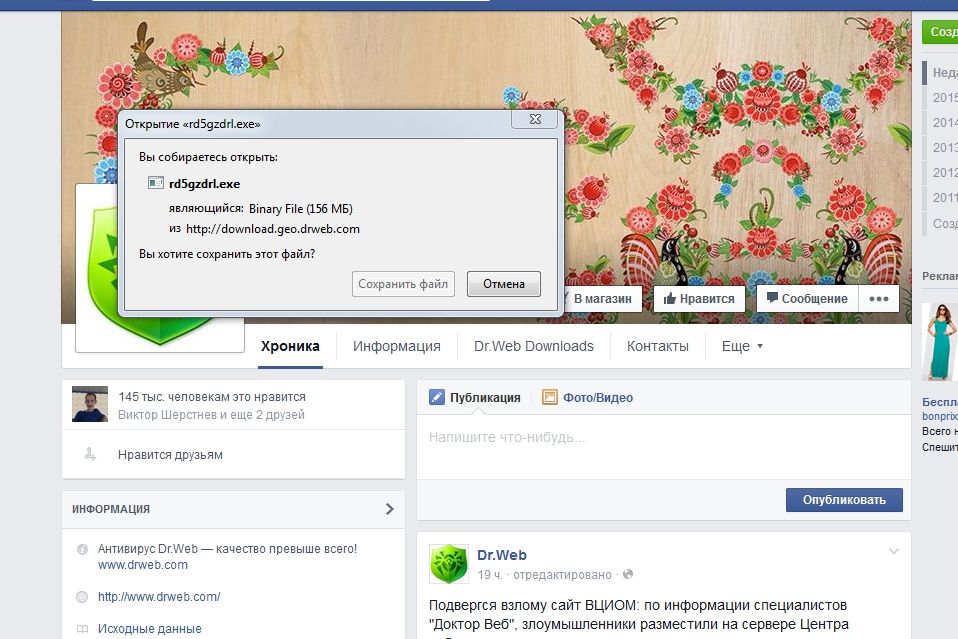The image size is (958, 639).
Task: Click the Нравится друзьям add-friend icon
Action: coord(90,455)
